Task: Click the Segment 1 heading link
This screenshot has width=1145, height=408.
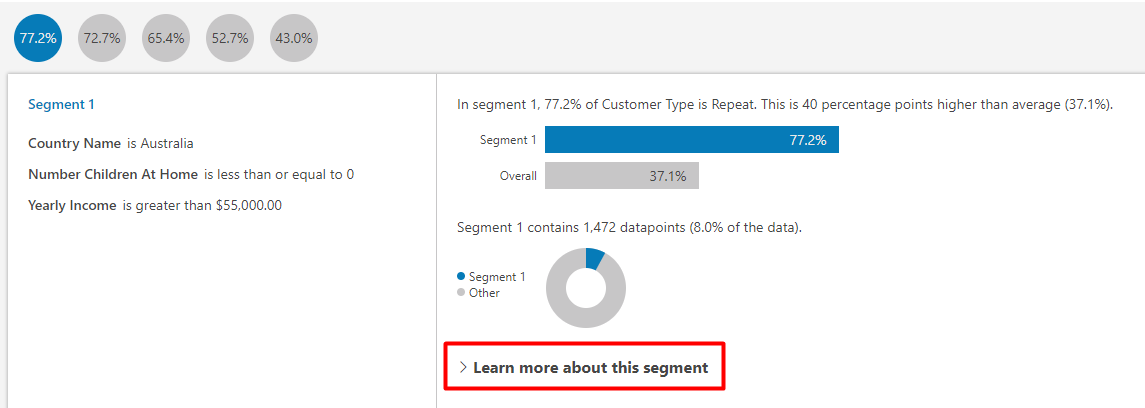Action: (x=61, y=104)
